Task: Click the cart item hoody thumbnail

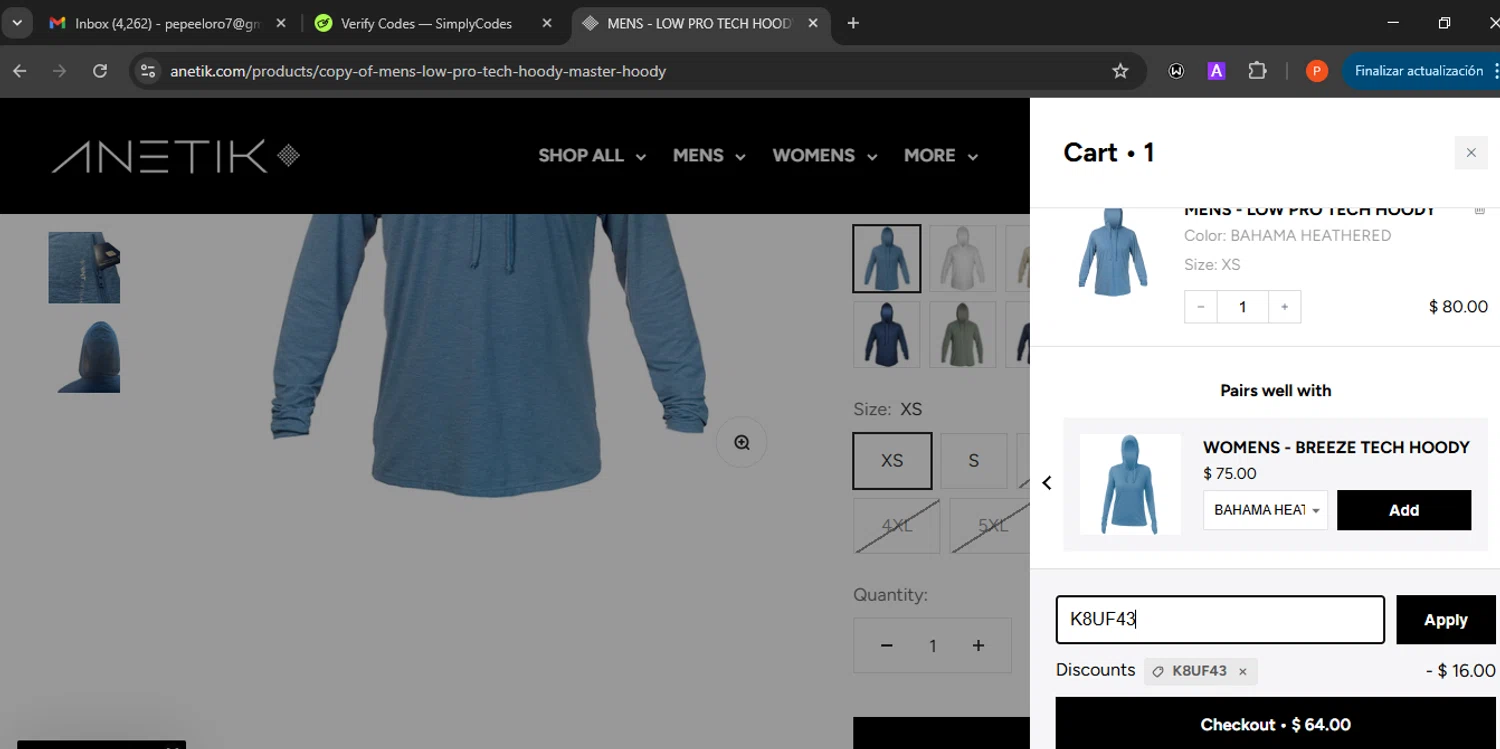Action: [1111, 252]
